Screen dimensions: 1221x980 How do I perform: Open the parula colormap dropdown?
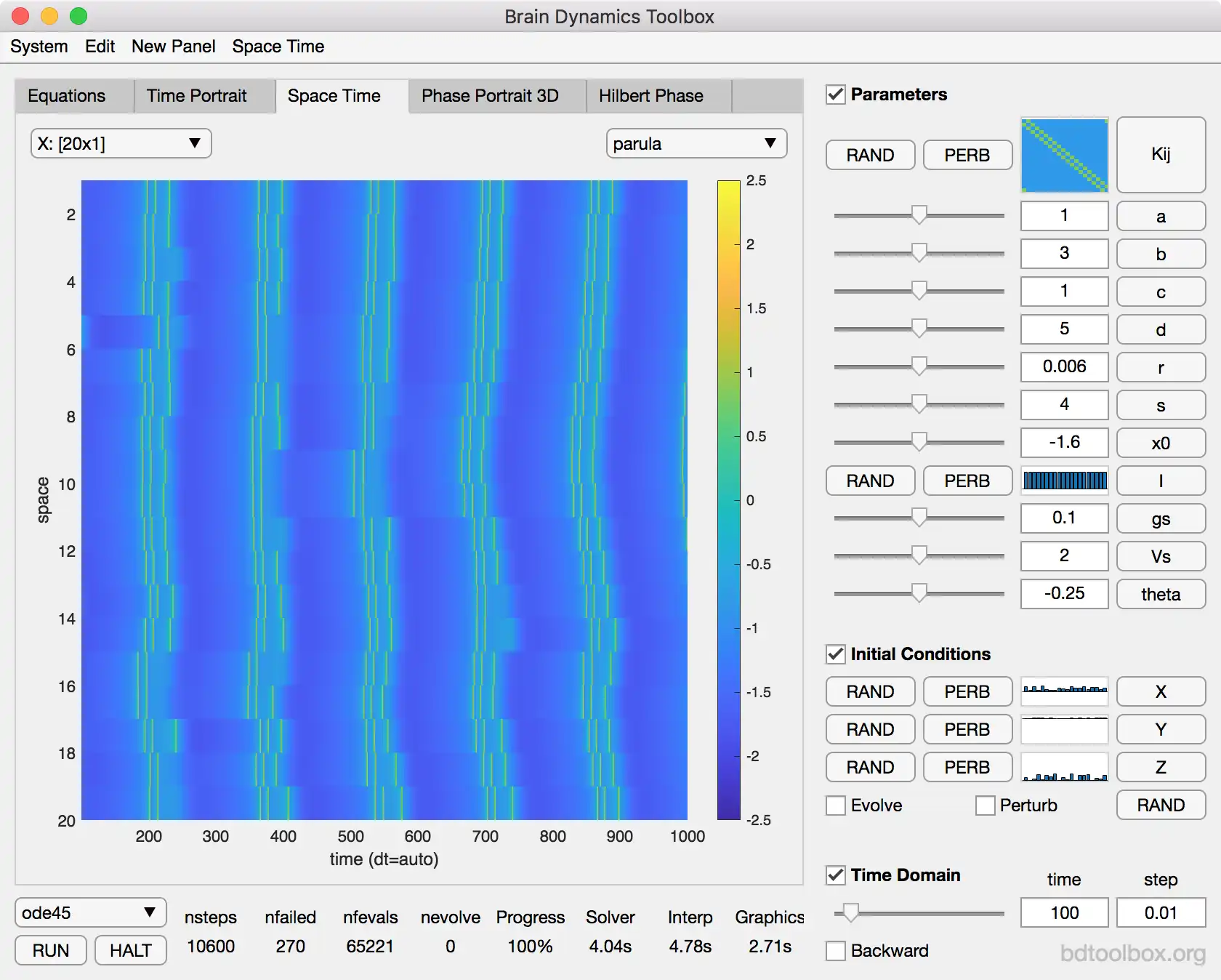pos(696,143)
